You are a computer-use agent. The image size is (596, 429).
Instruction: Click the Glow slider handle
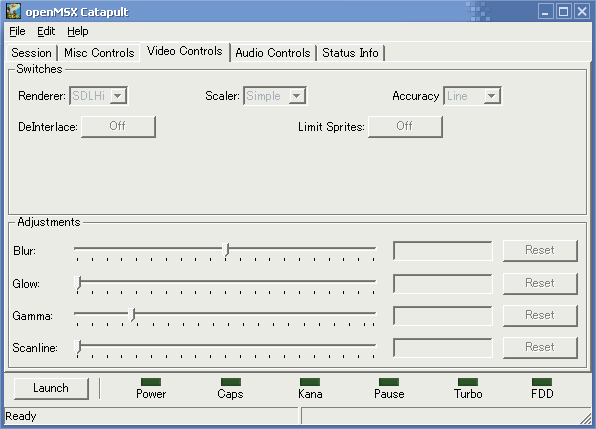[x=78, y=283]
